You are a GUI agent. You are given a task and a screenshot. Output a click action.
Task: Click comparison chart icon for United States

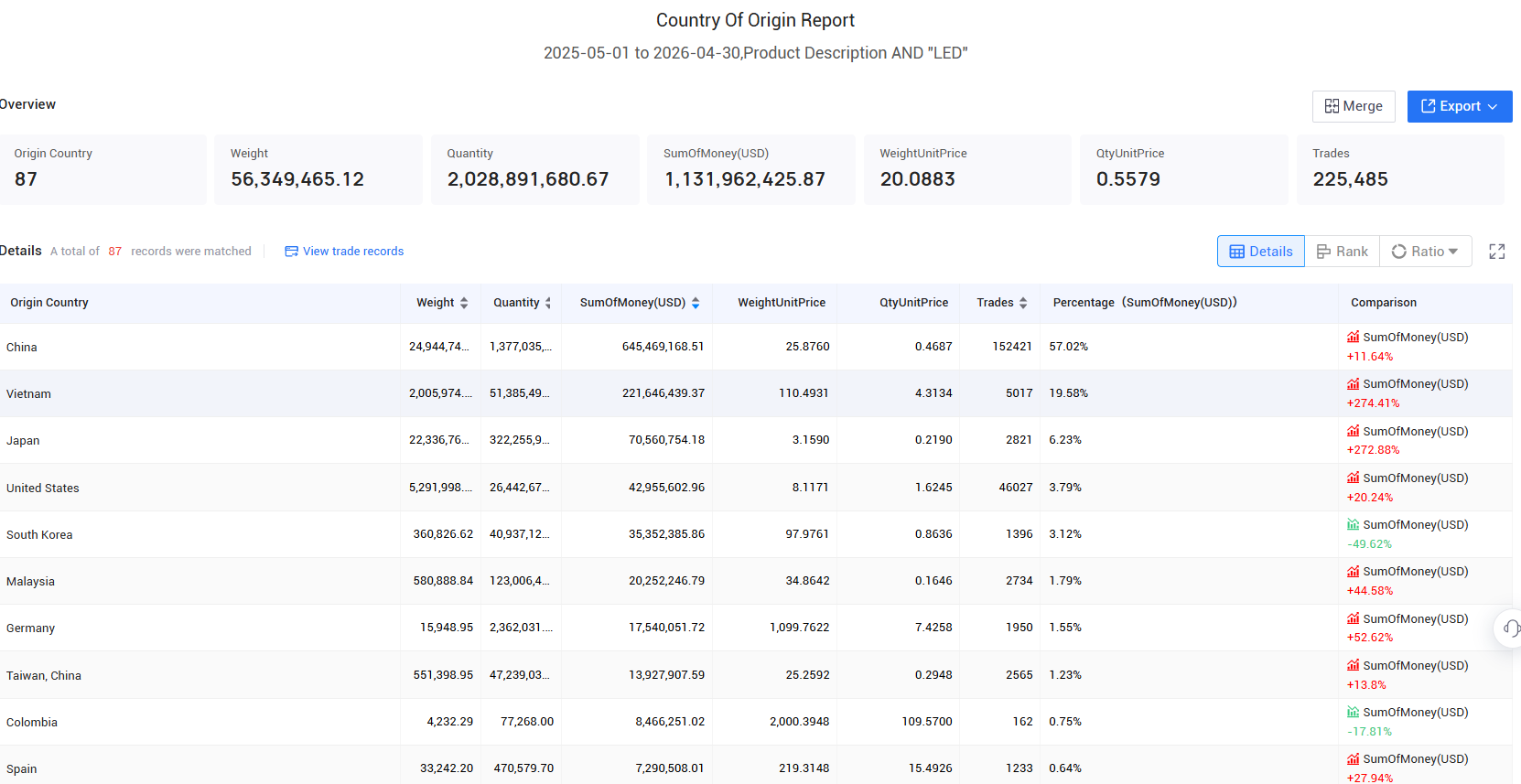click(1353, 478)
